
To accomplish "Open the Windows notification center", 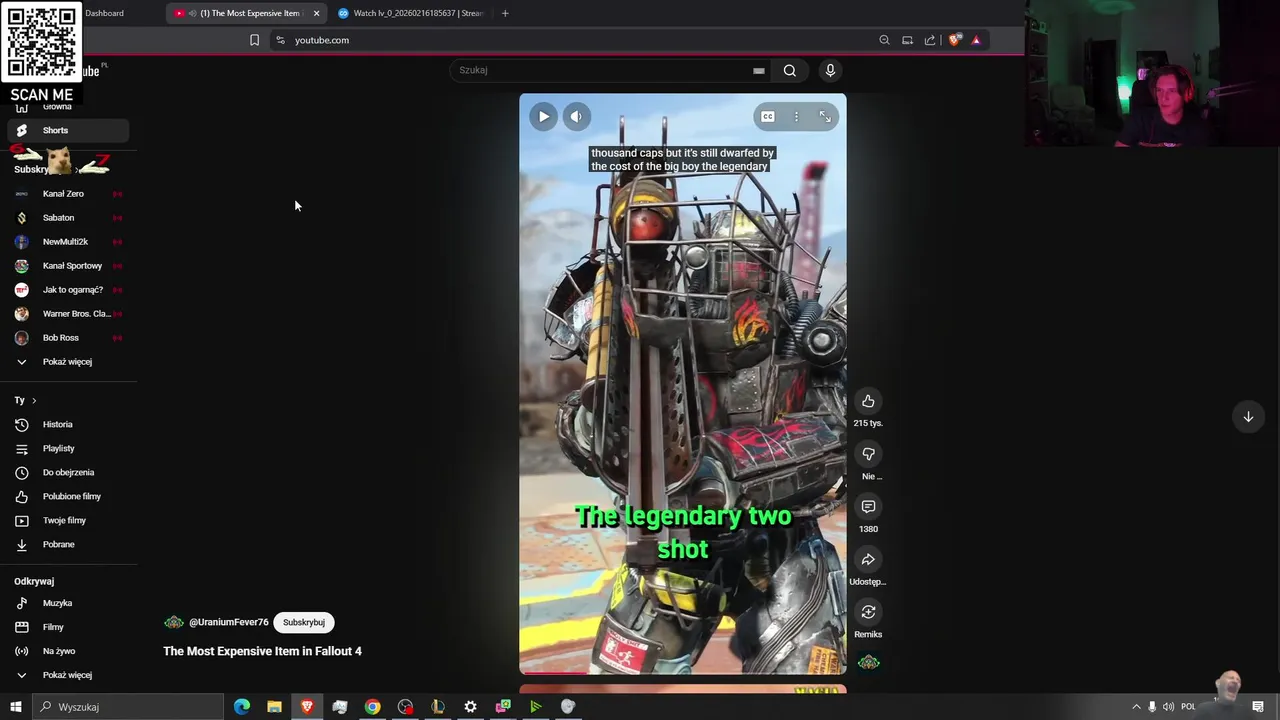I will pyautogui.click(x=1258, y=706).
